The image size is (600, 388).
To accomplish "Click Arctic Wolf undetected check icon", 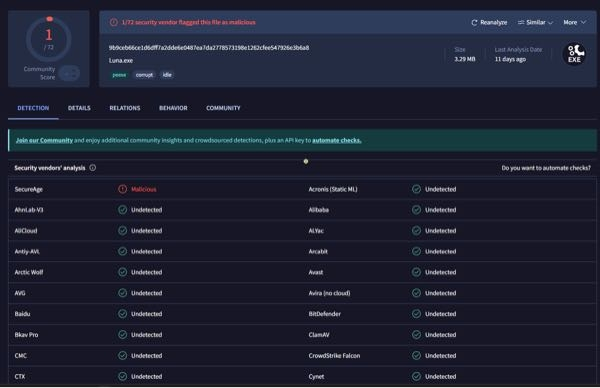I will point(122,272).
